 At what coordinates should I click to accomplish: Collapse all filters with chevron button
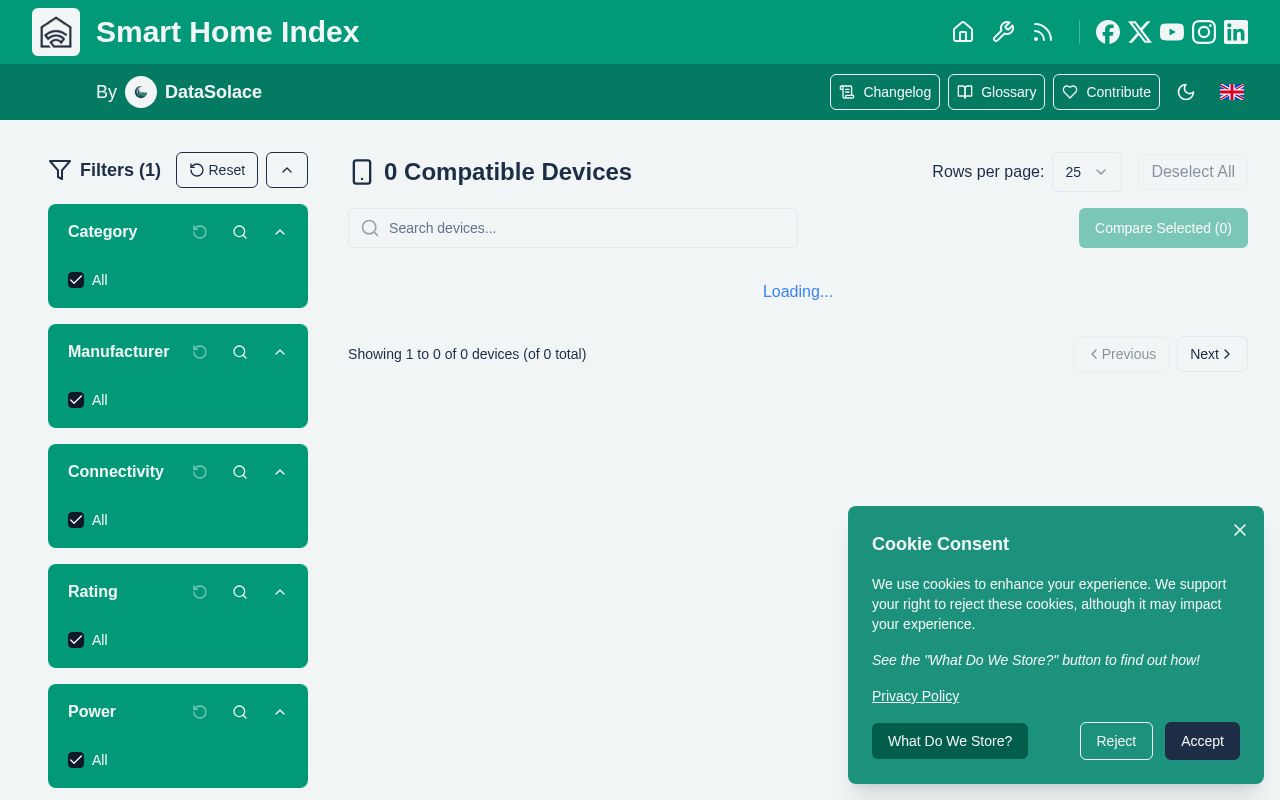point(287,170)
